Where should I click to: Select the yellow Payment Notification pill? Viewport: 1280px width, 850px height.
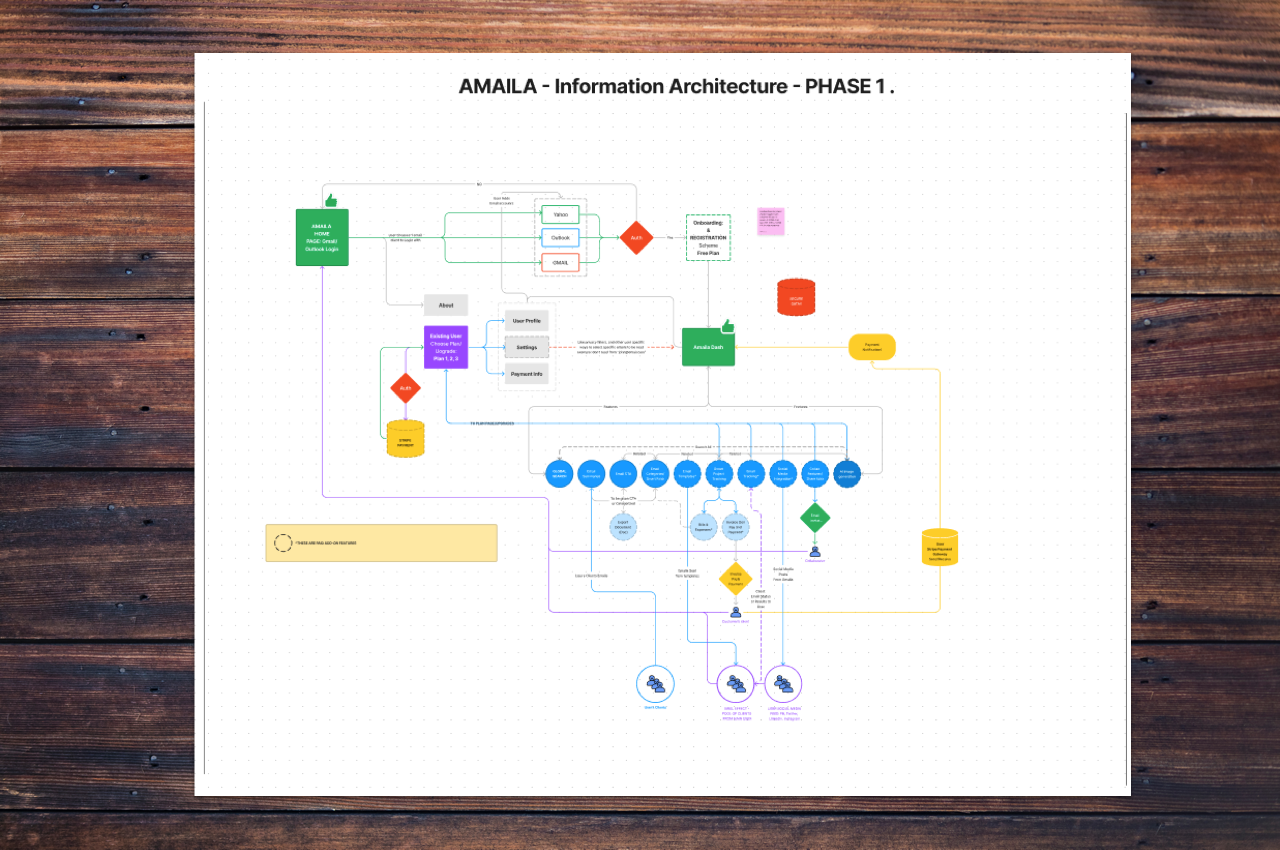[872, 347]
